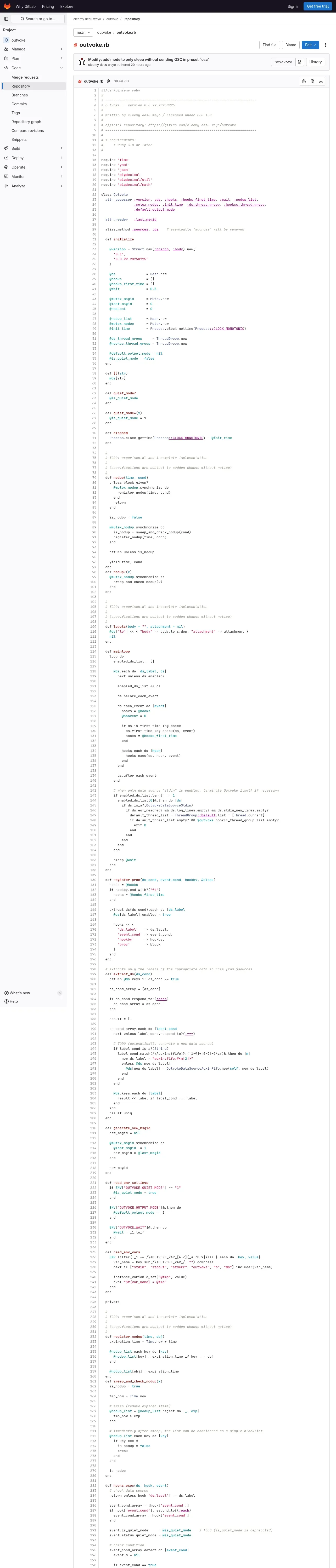The image size is (336, 1568).
Task: Select Branches in sidebar
Action: [33, 95]
